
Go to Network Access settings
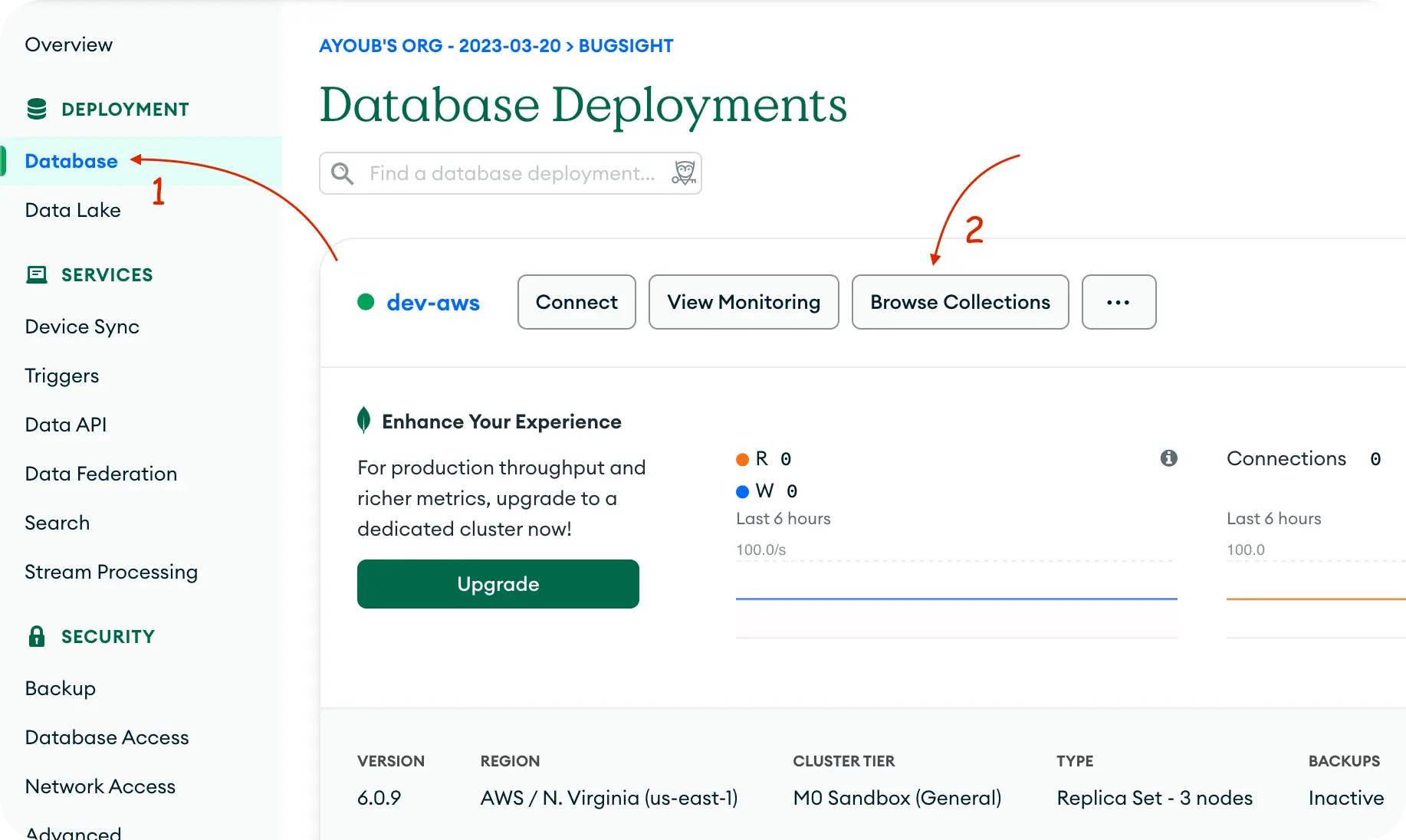pyautogui.click(x=100, y=786)
